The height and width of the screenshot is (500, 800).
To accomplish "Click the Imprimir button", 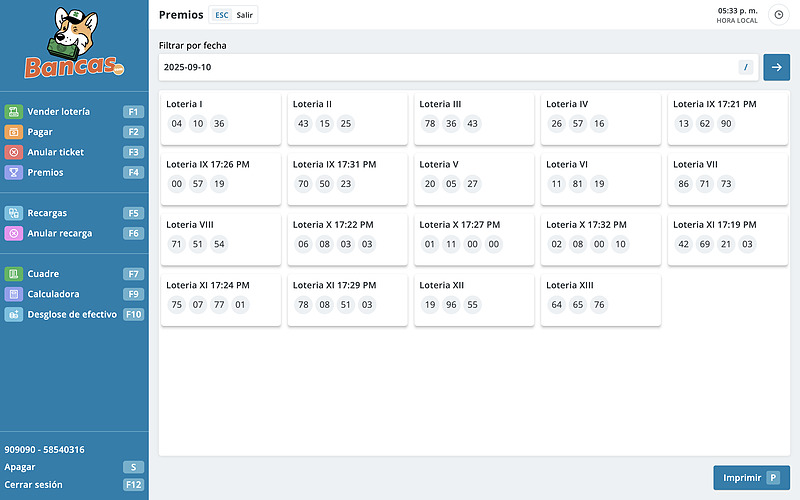I will (x=751, y=478).
